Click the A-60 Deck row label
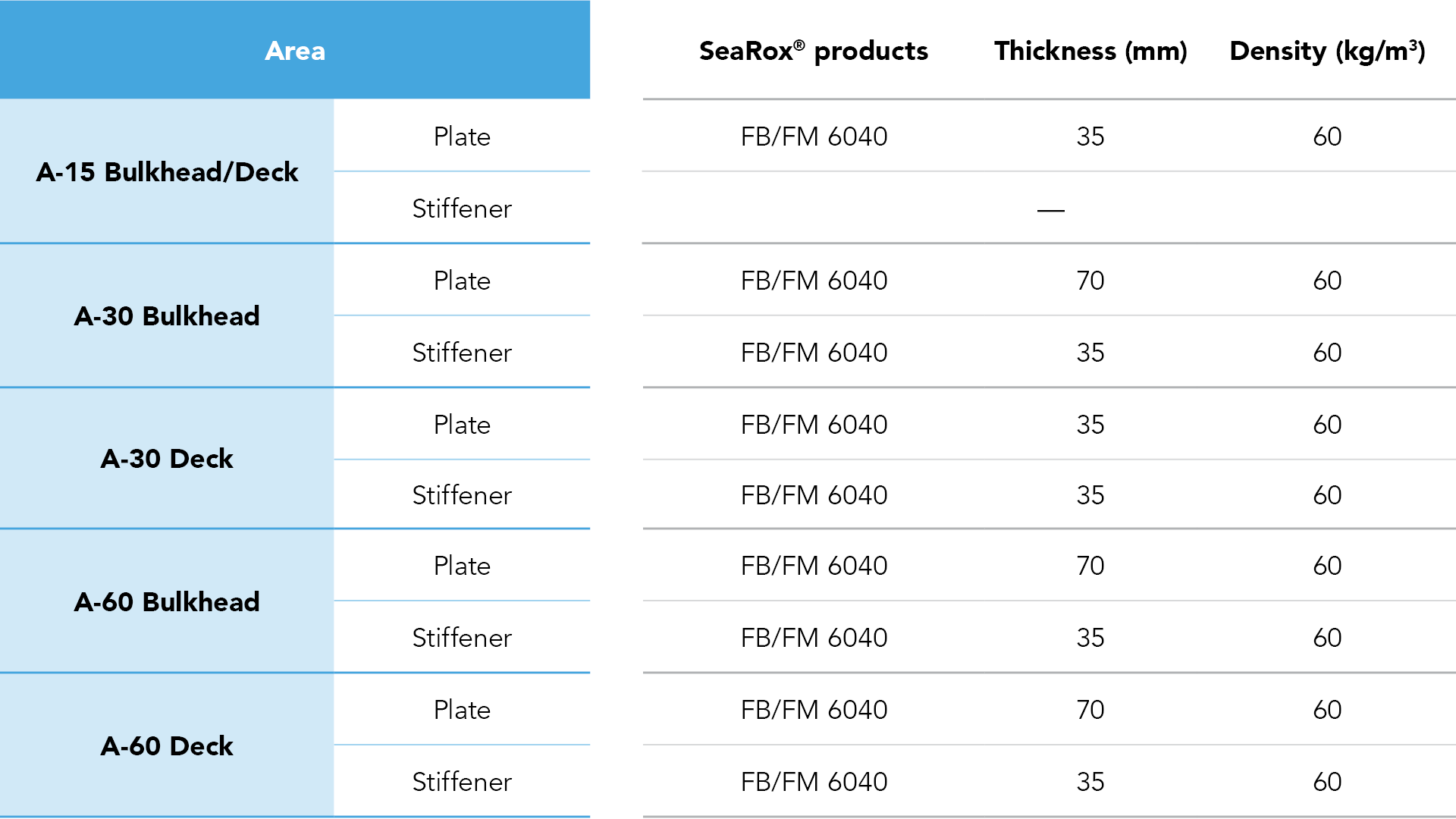 pos(167,746)
